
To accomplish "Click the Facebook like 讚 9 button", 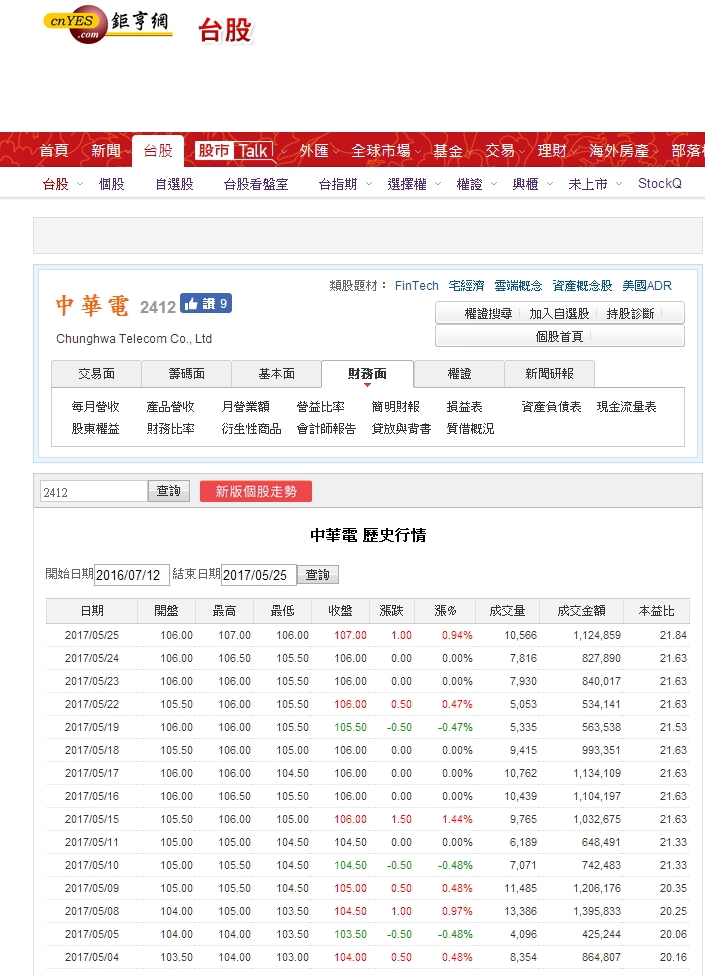I will pos(206,303).
